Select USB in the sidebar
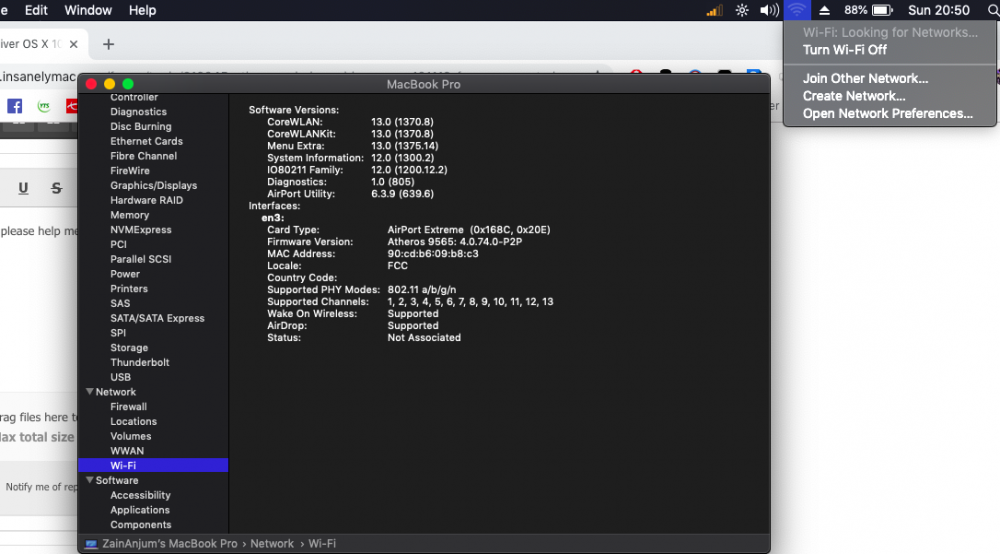Screen dimensions: 1000x554 pos(121,377)
